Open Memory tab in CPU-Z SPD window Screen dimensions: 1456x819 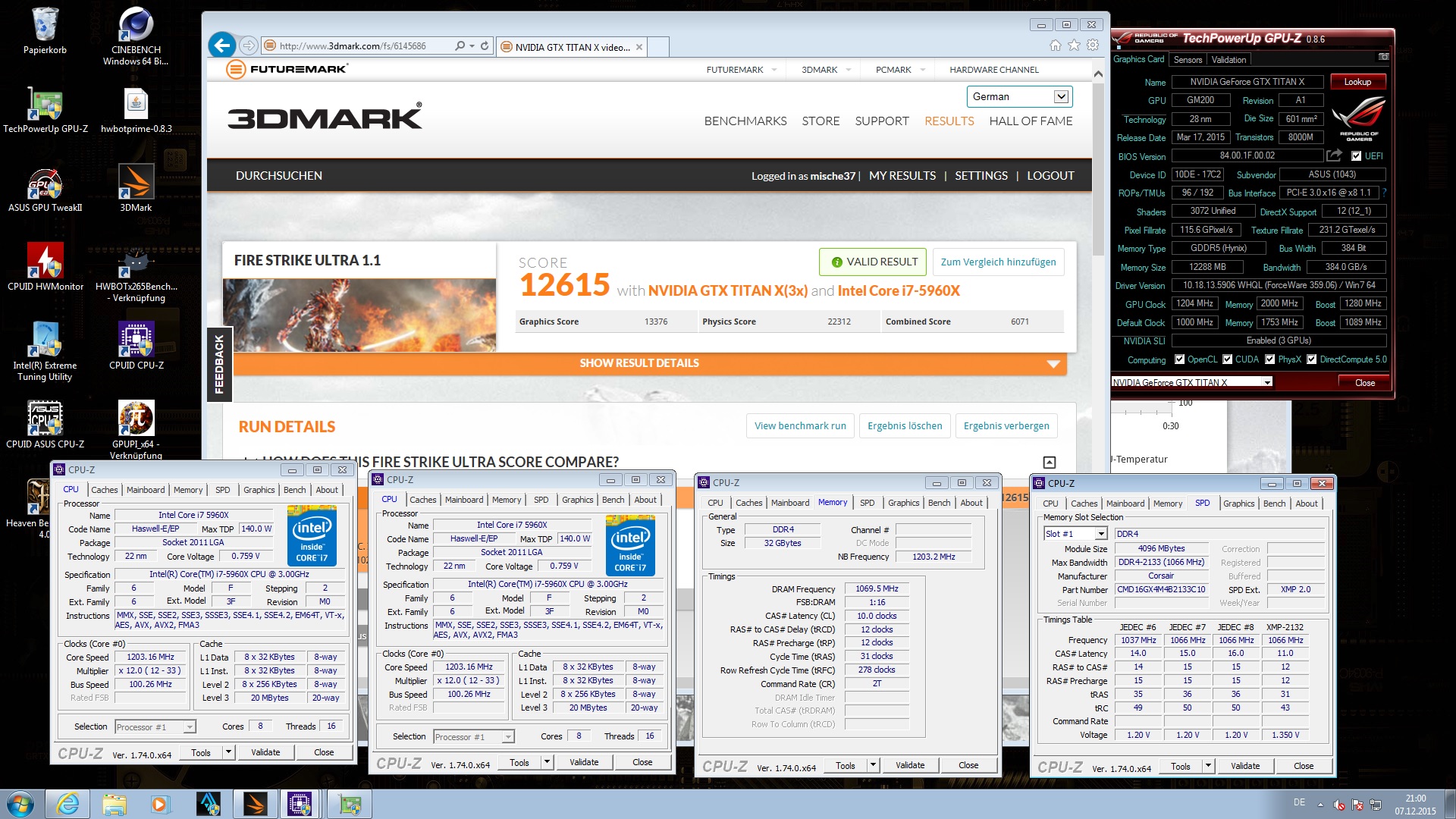point(1168,504)
